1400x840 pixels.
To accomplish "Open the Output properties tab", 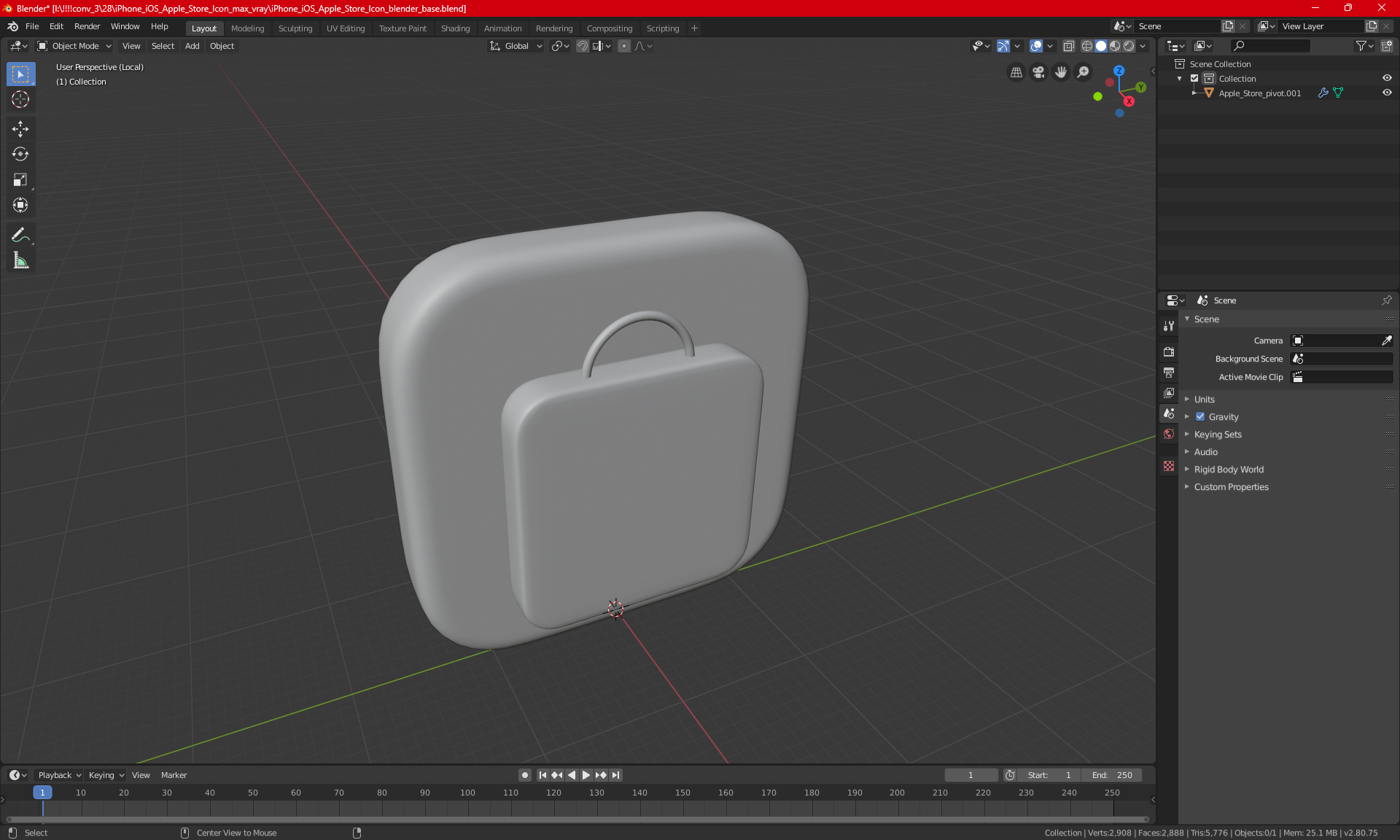I will (x=1169, y=372).
